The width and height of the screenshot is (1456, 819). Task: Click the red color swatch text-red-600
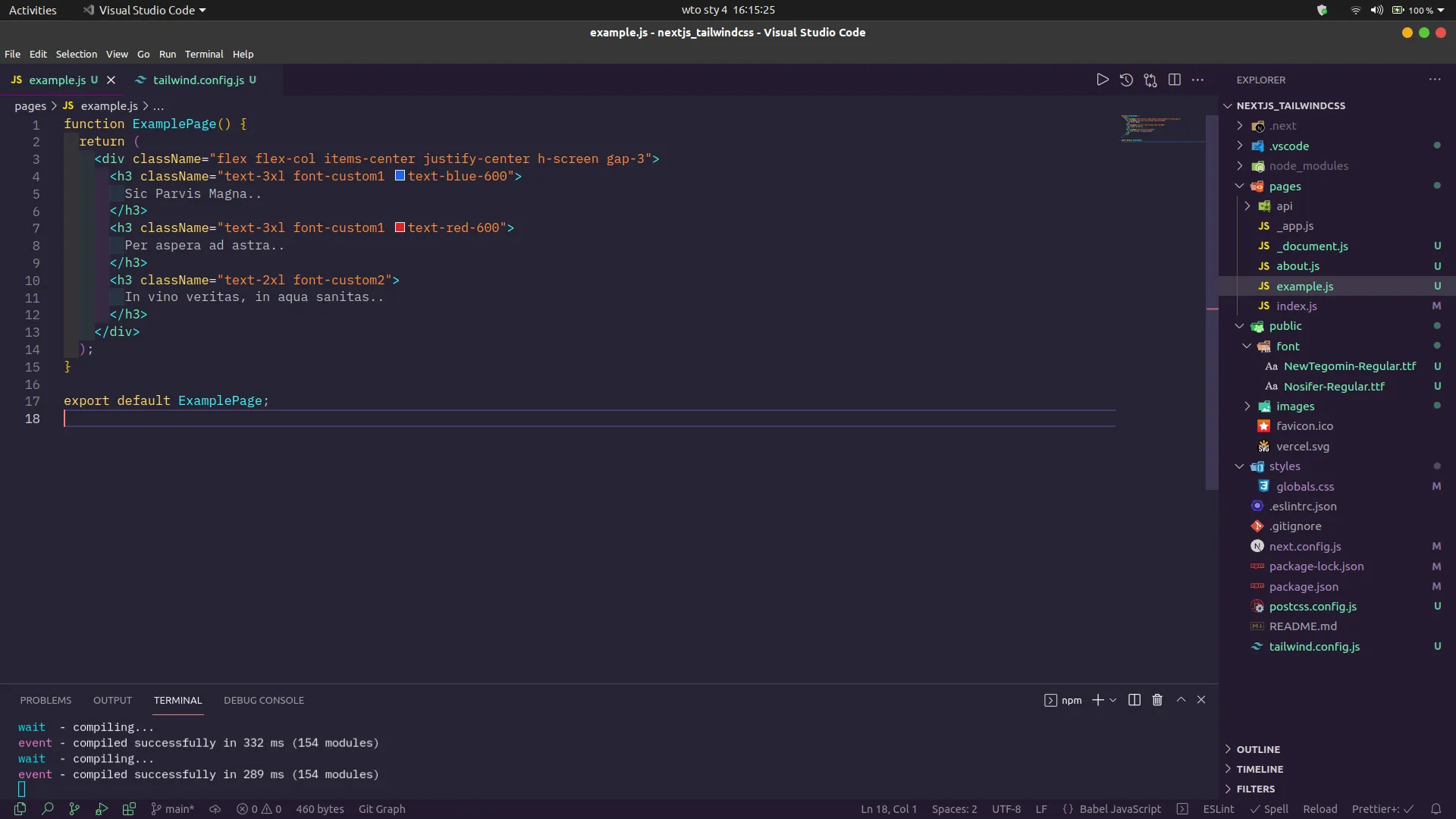pyautogui.click(x=400, y=227)
